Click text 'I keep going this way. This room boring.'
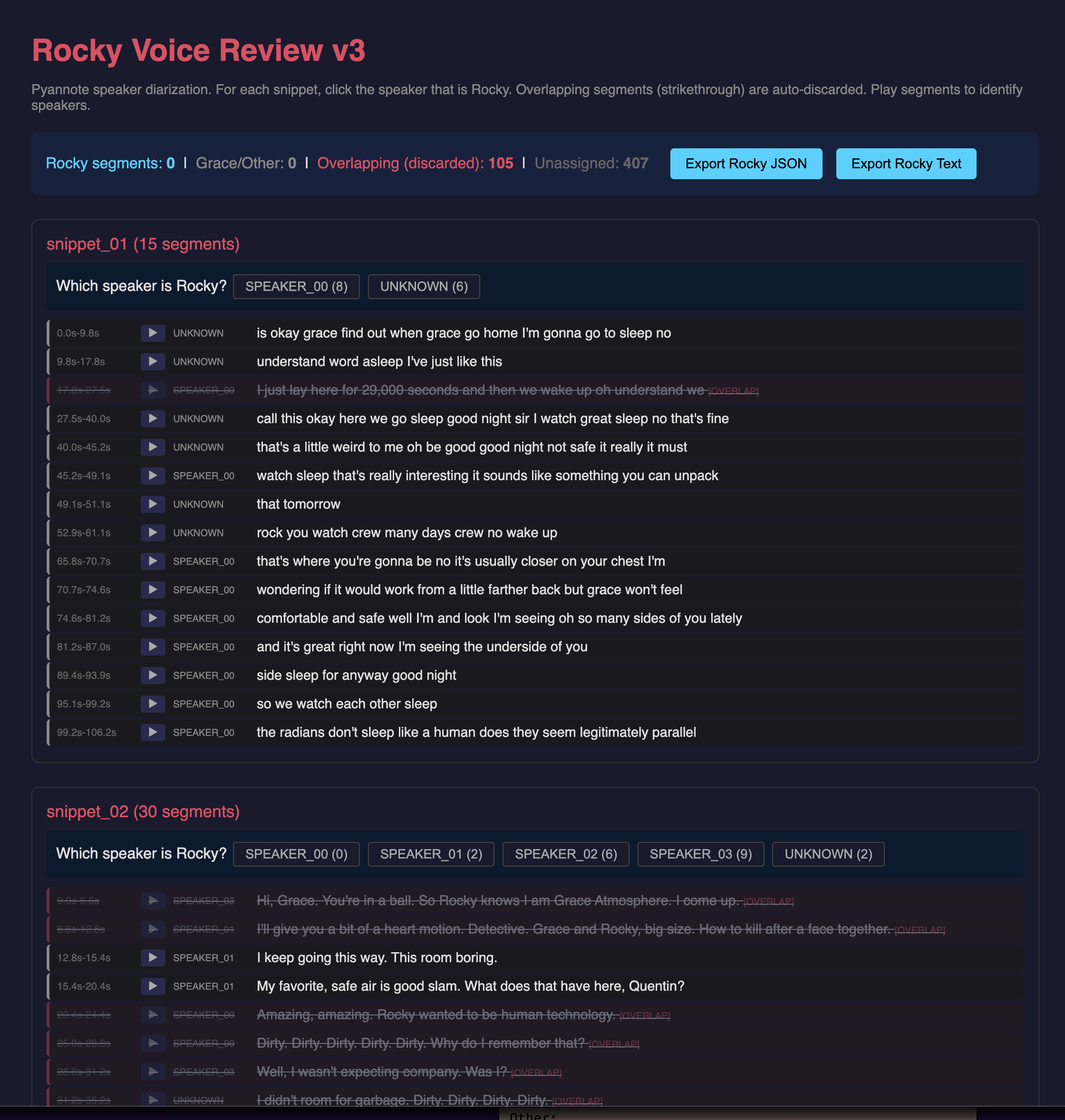Screen dimensions: 1065x1120 click(377, 957)
